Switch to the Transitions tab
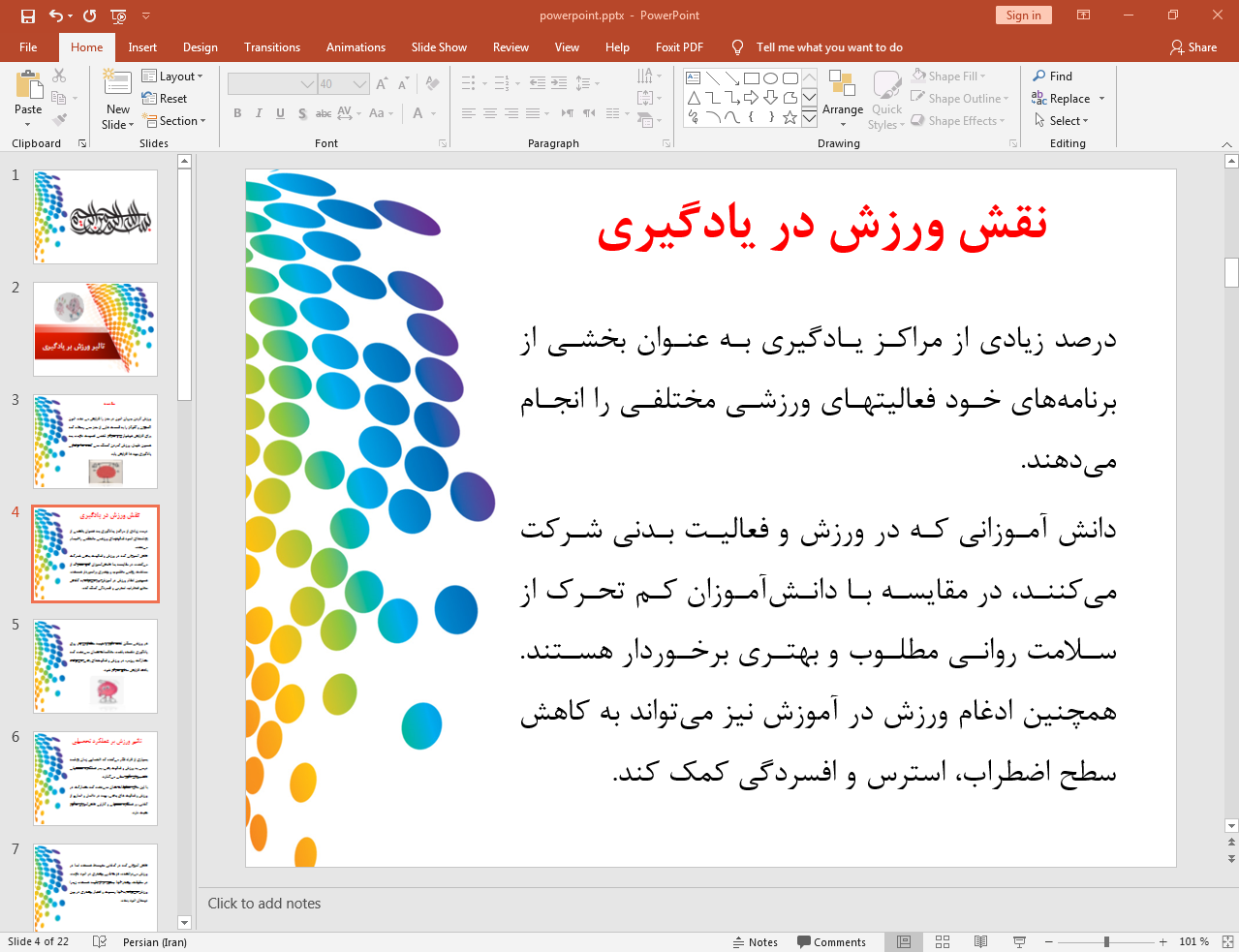Screen dimensions: 1239x952 coord(272,46)
